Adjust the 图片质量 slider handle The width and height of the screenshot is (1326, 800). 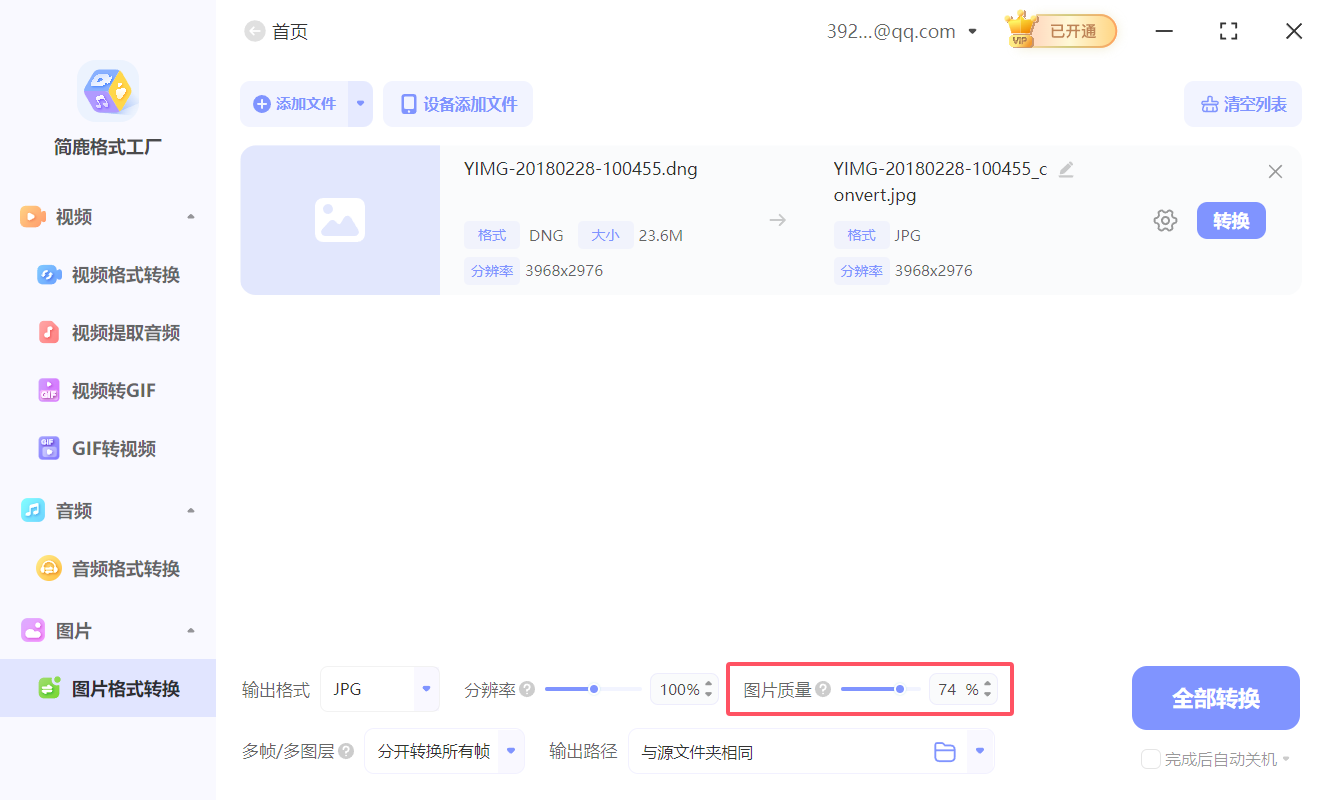point(899,689)
